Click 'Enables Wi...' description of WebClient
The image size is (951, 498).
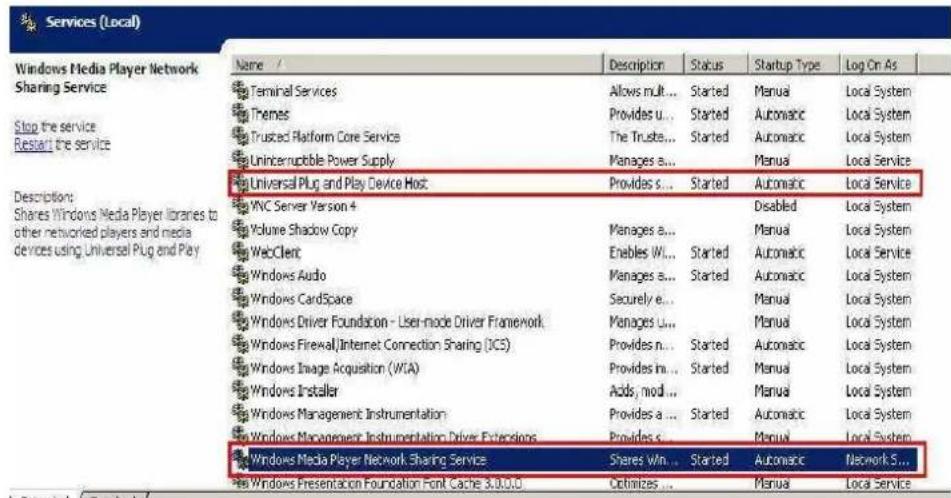click(x=642, y=252)
